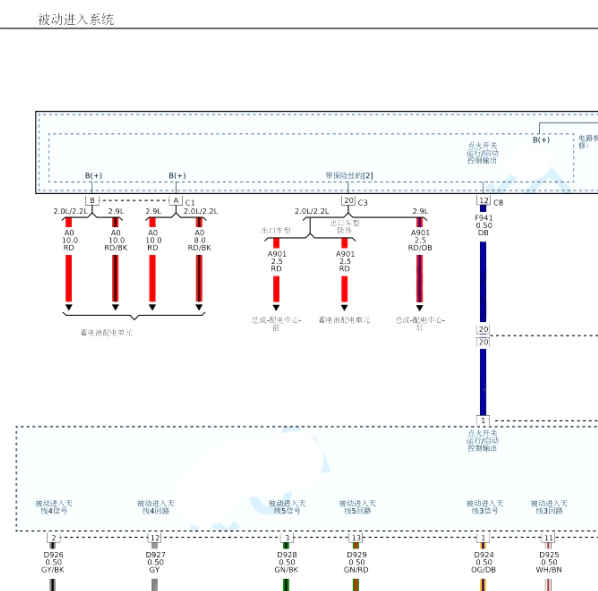Select pin 1 box above D924

point(483,538)
